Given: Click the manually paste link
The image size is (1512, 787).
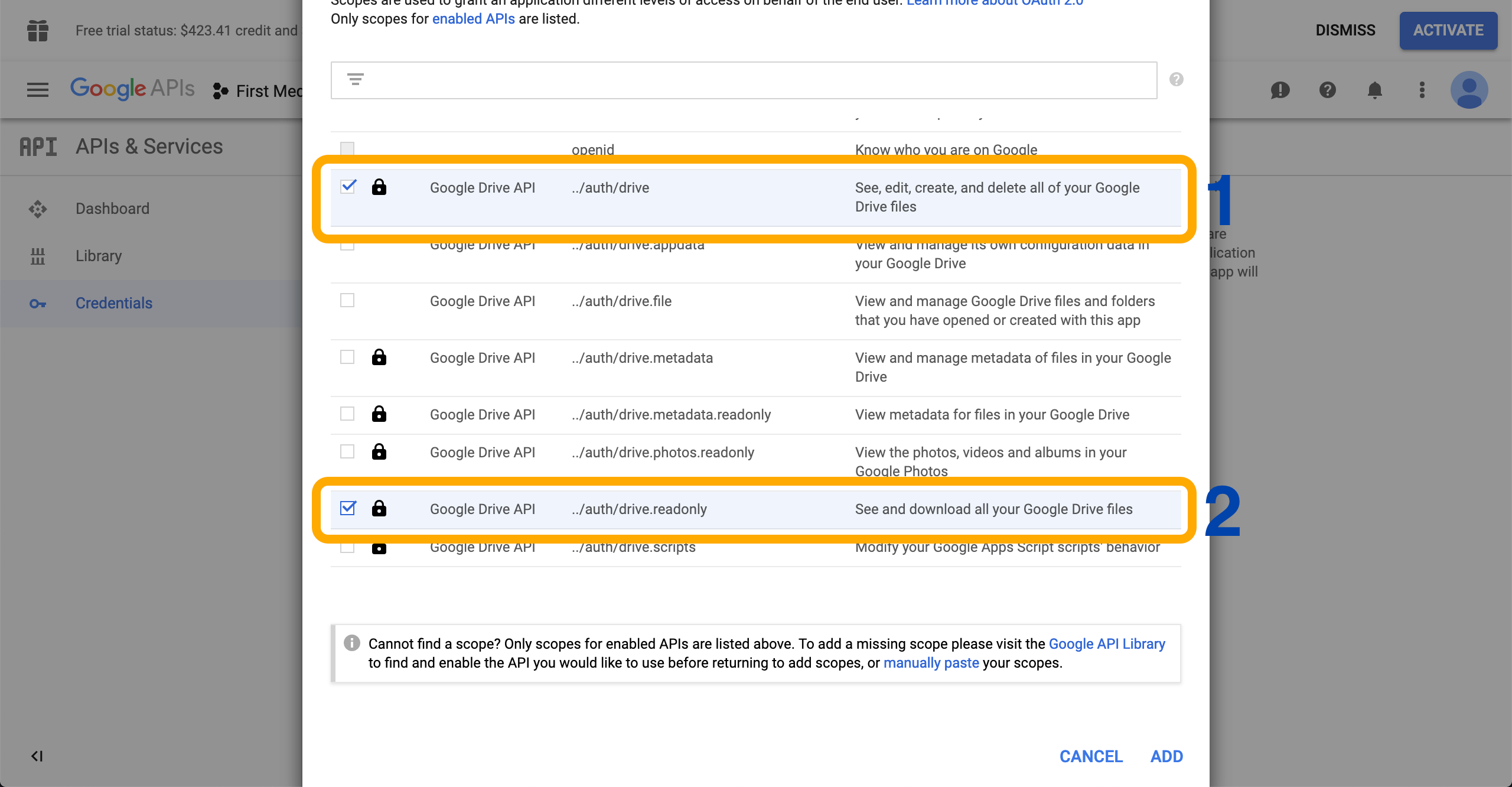Looking at the screenshot, I should (931, 662).
